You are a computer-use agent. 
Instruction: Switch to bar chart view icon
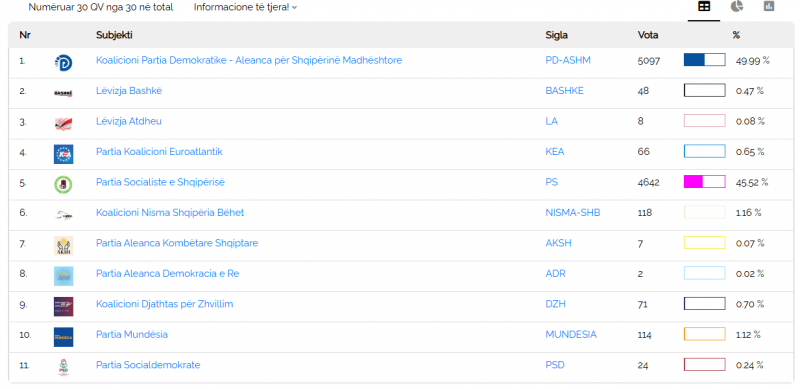768,7
